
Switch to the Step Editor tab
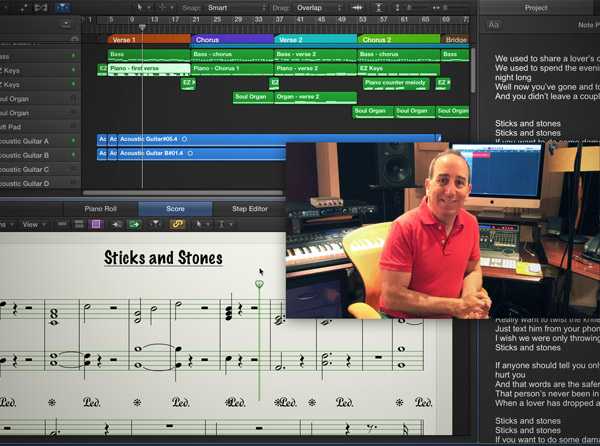(249, 209)
